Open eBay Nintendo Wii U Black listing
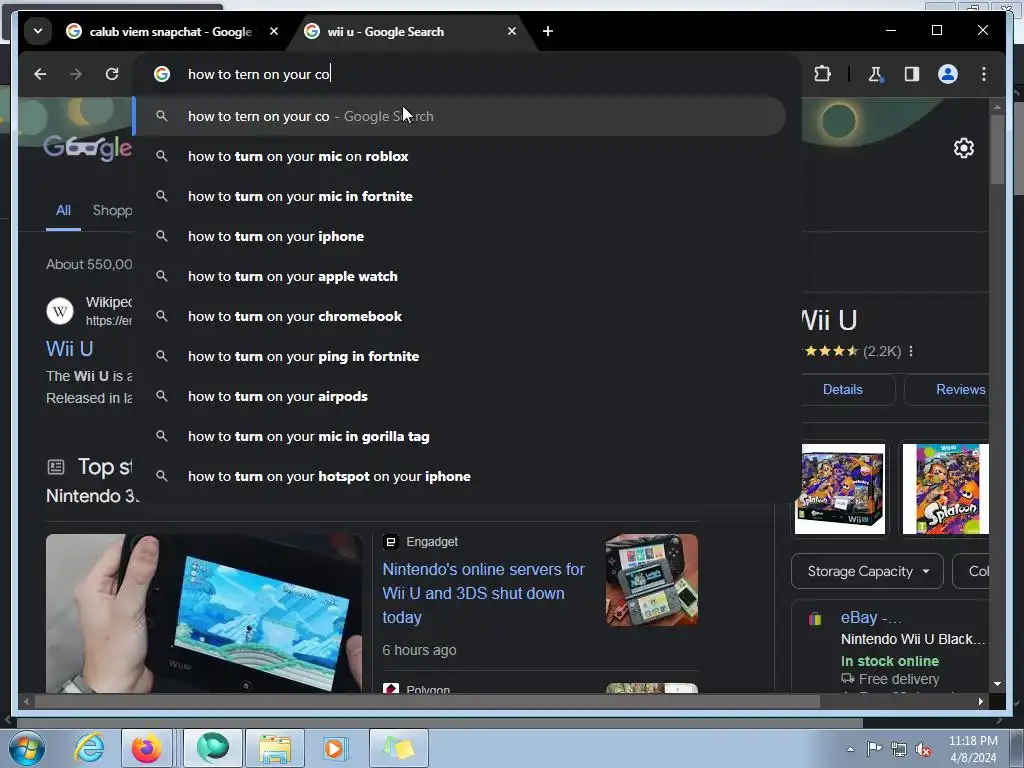Screen dimensions: 1024x768 point(912,639)
